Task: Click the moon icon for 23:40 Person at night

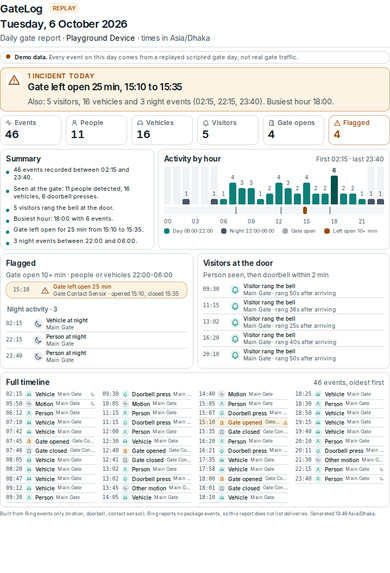Action: (38, 356)
